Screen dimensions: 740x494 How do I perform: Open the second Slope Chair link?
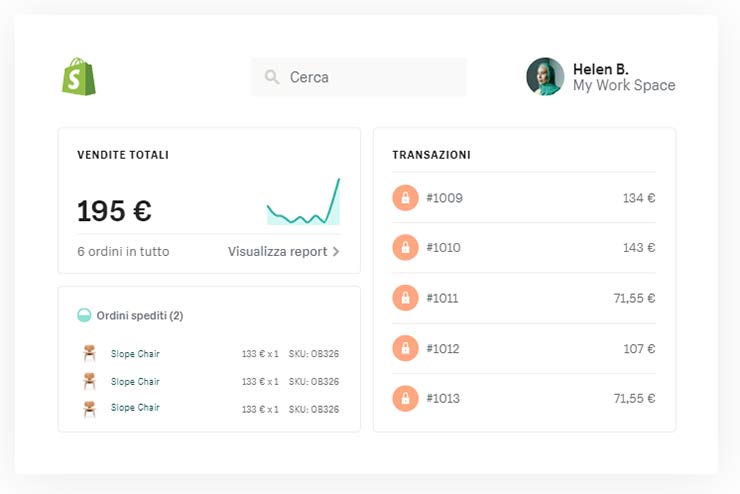135,381
